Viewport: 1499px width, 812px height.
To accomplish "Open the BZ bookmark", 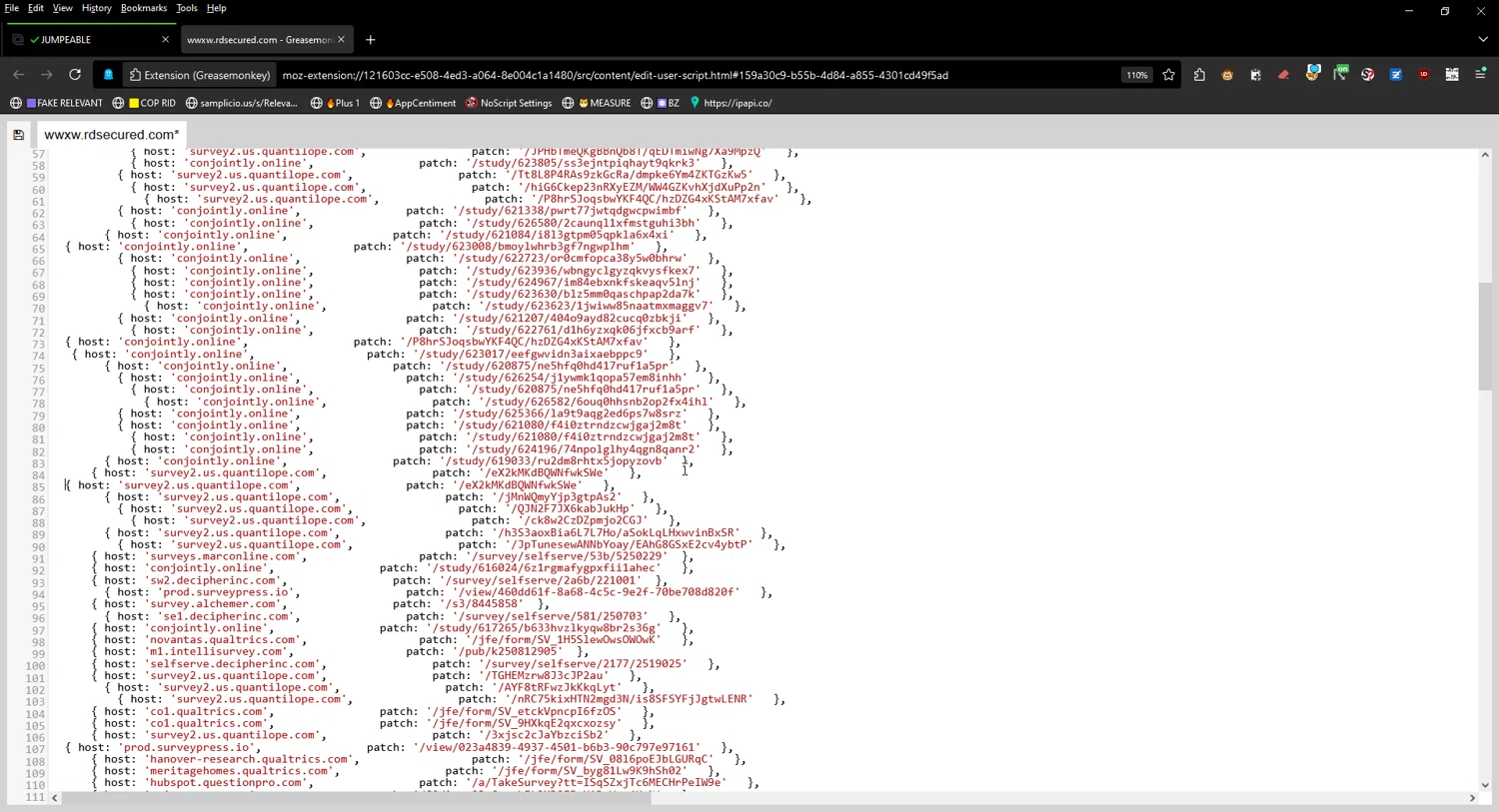I will click(661, 103).
